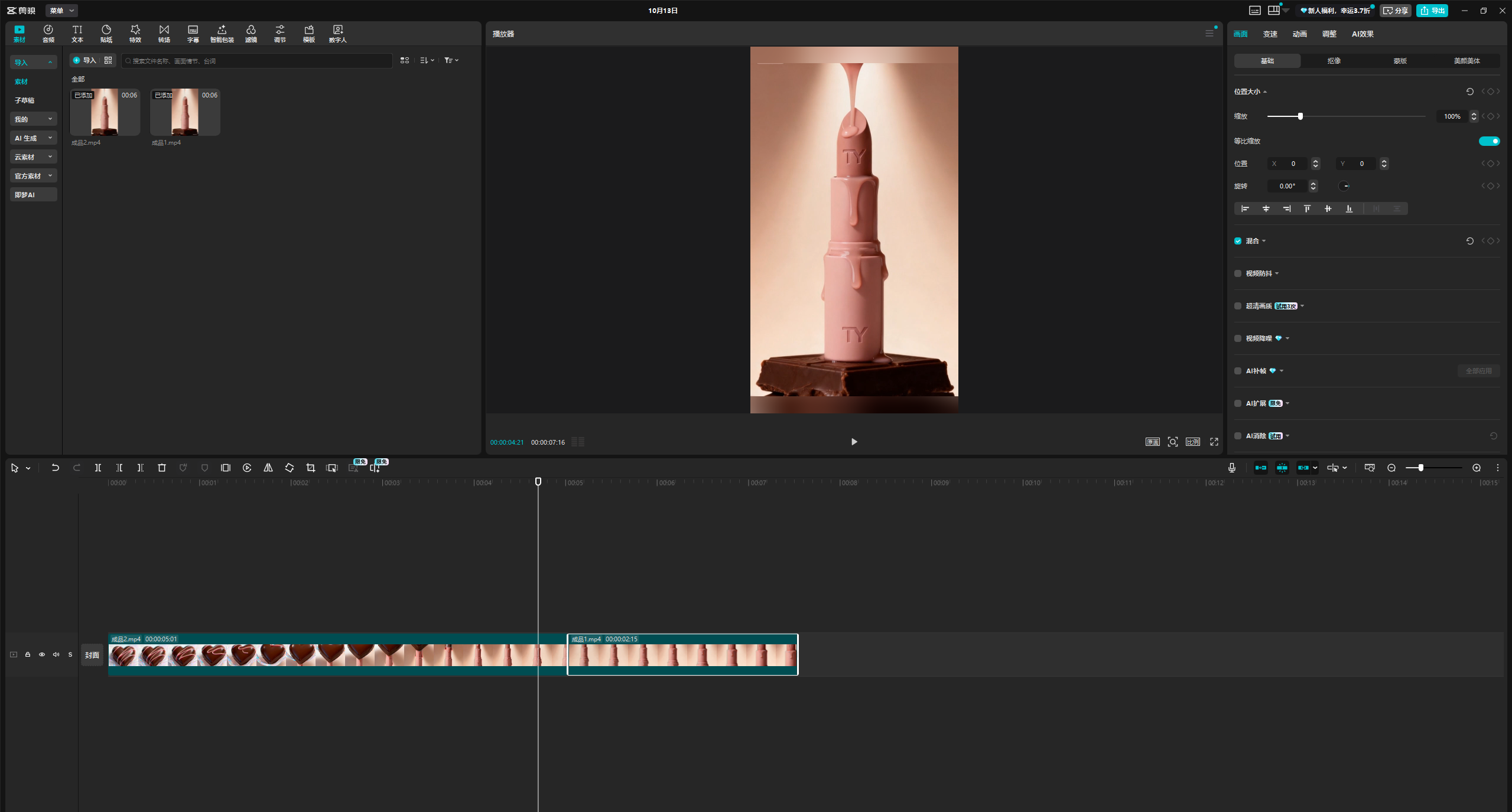Uncheck the 混合 checkbox
The width and height of the screenshot is (1512, 812).
click(1238, 241)
